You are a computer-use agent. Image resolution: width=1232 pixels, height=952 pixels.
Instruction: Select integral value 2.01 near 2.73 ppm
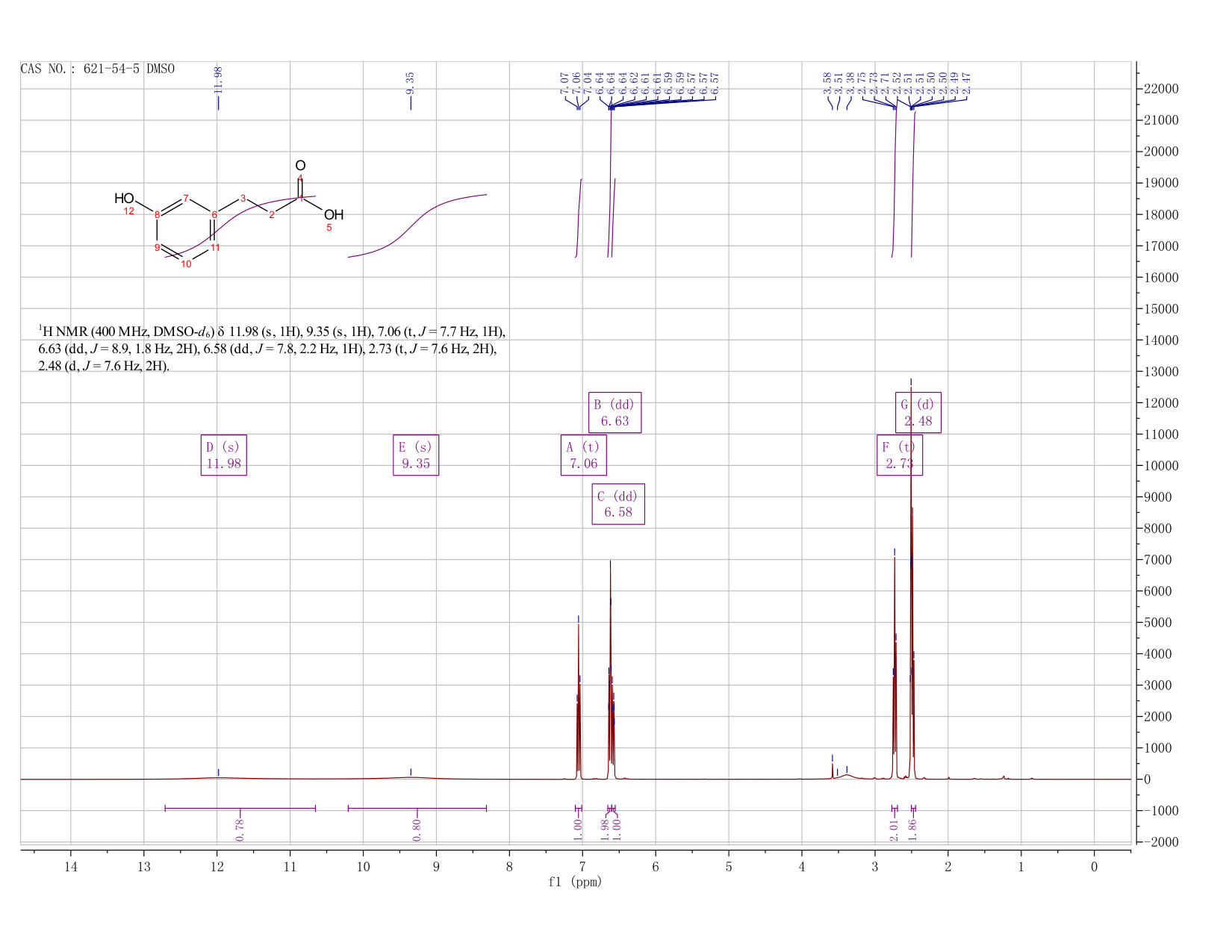tap(895, 829)
